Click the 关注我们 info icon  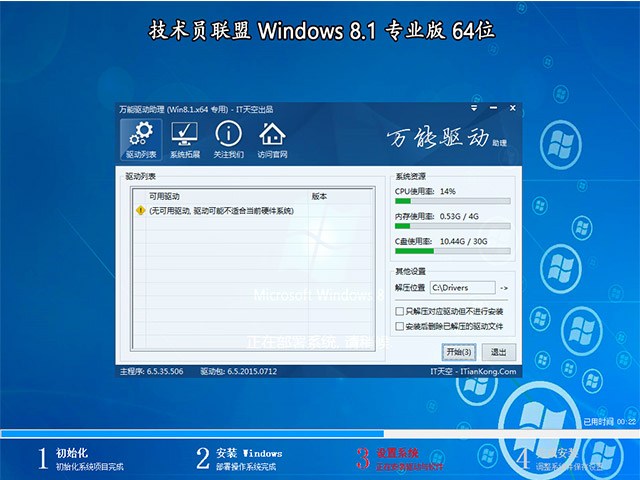click(x=229, y=139)
